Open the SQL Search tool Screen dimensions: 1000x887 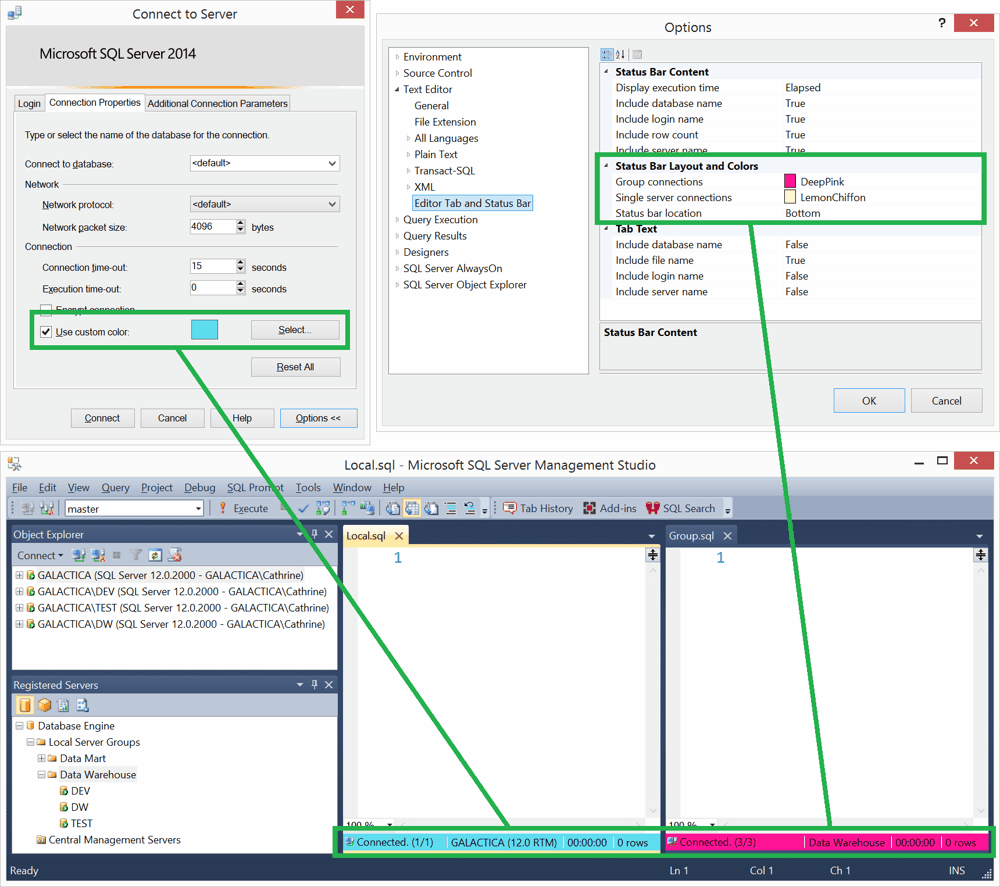(x=681, y=509)
